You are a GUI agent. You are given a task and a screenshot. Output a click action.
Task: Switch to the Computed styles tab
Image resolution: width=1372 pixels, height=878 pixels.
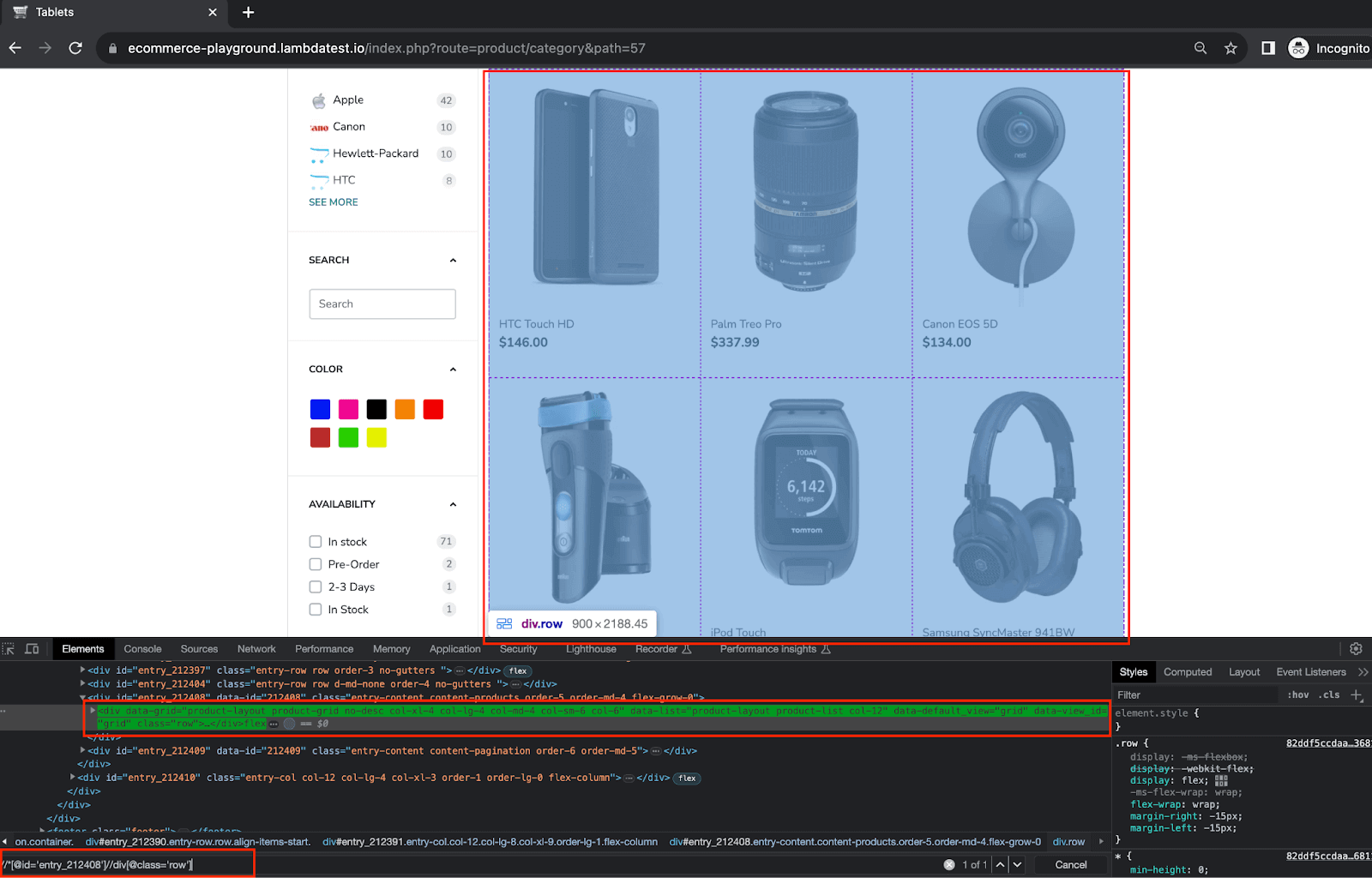point(1188,672)
